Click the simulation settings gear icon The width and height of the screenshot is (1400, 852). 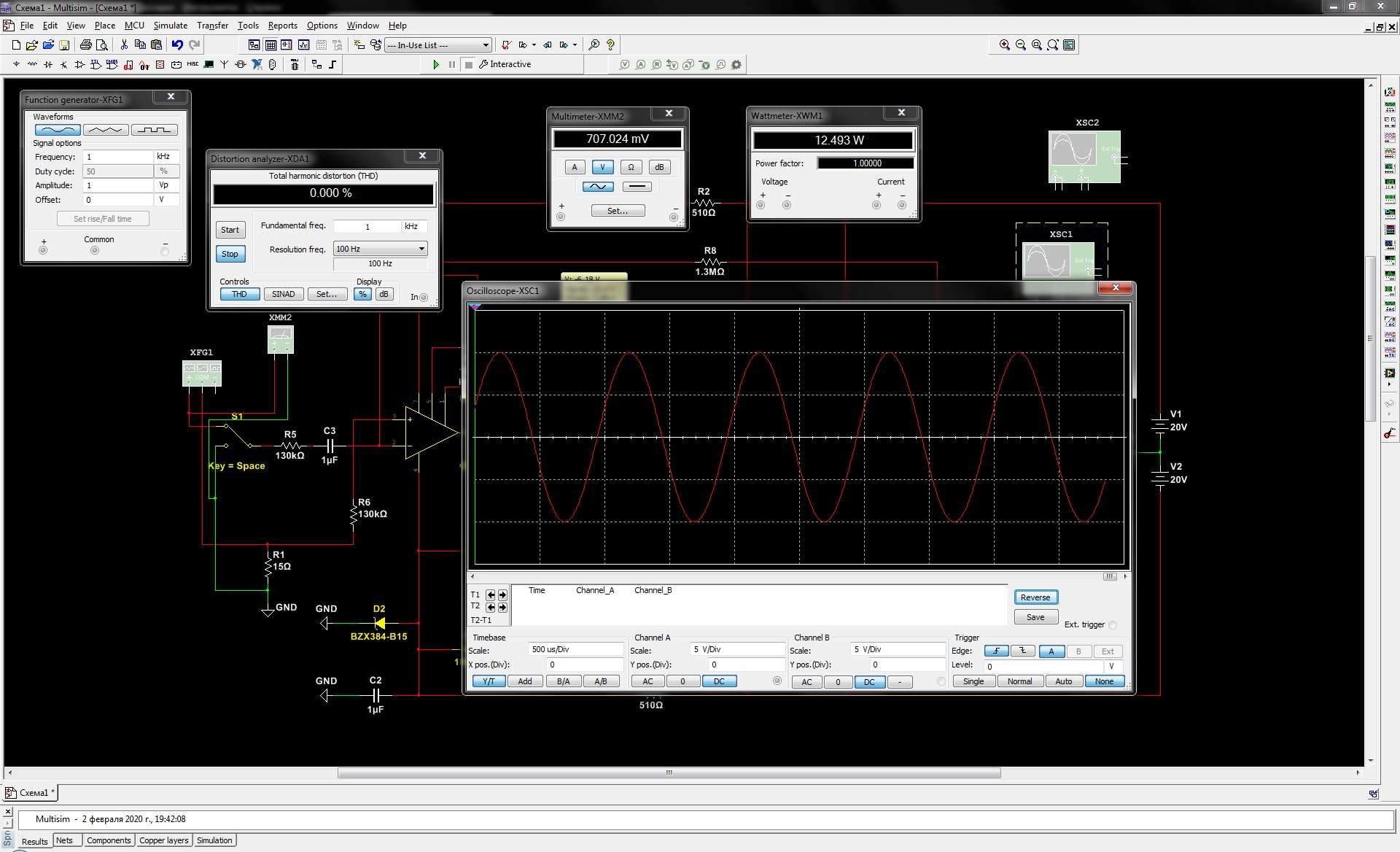tap(736, 64)
